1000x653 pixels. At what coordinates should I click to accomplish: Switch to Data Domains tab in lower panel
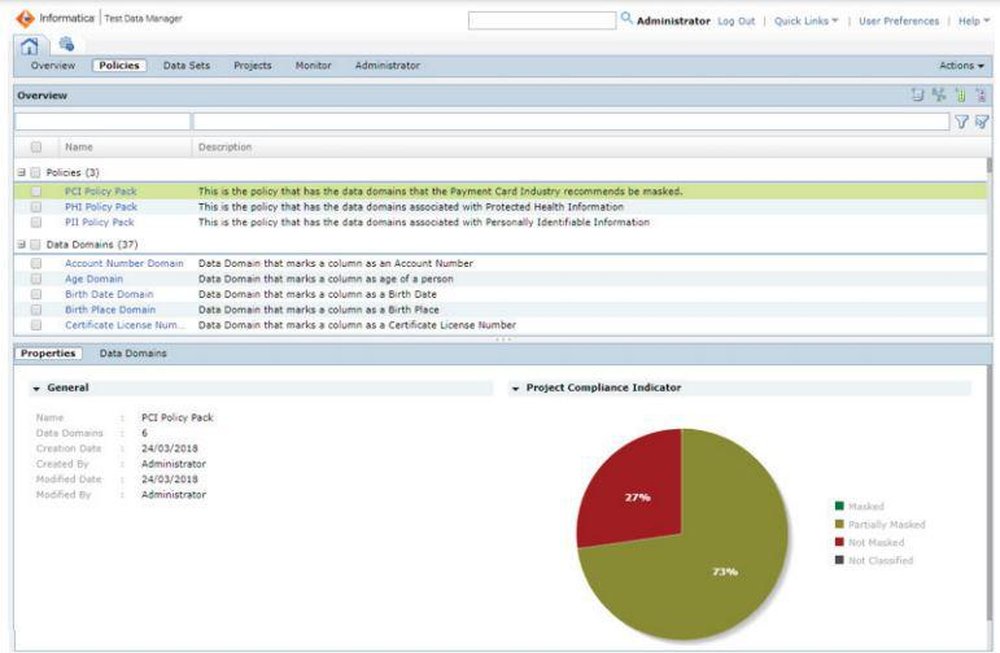click(x=133, y=353)
